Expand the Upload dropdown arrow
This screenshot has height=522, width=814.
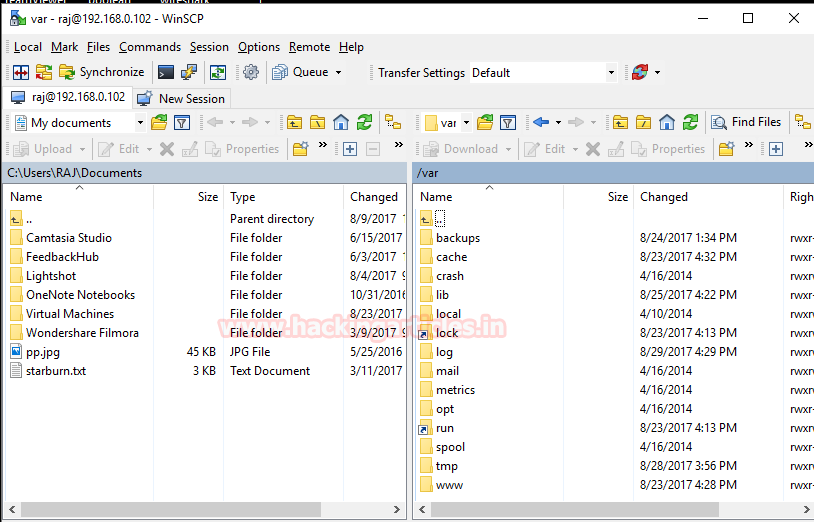pos(82,149)
